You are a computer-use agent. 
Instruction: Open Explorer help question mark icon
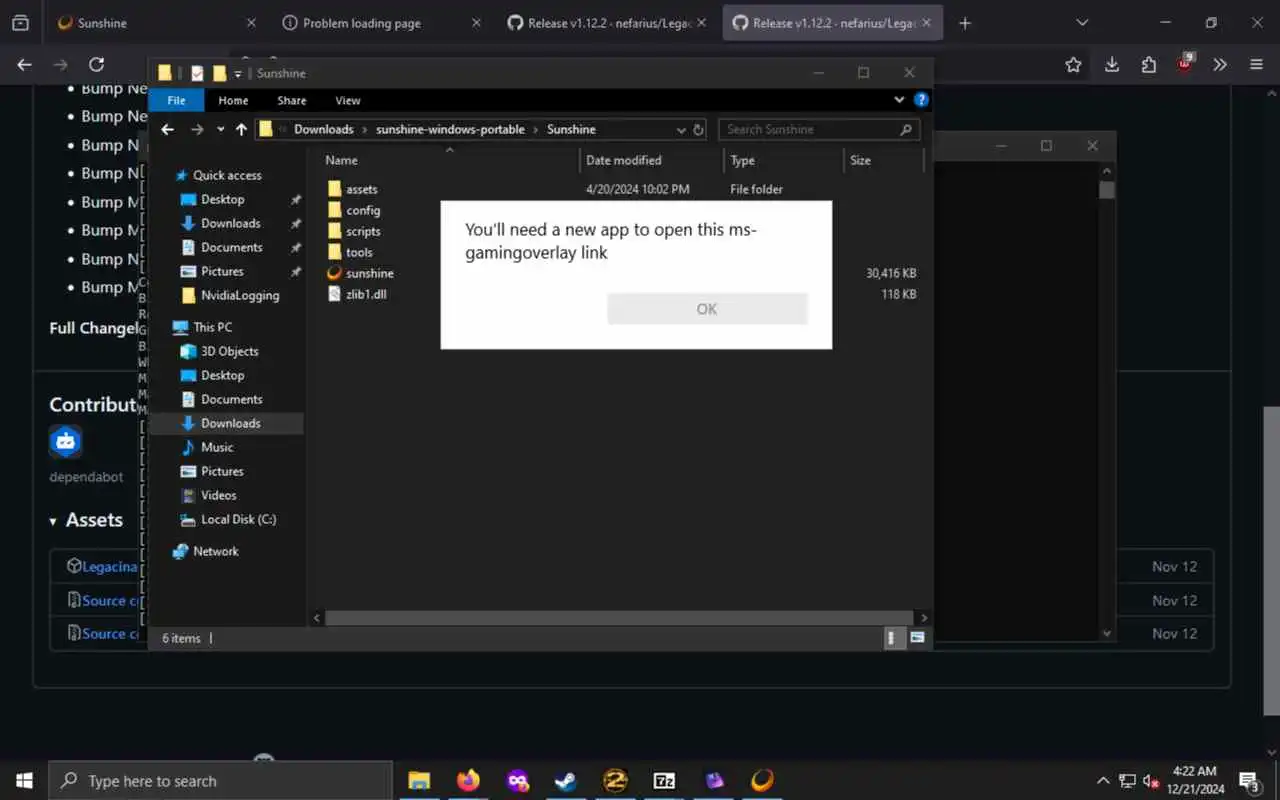[921, 100]
